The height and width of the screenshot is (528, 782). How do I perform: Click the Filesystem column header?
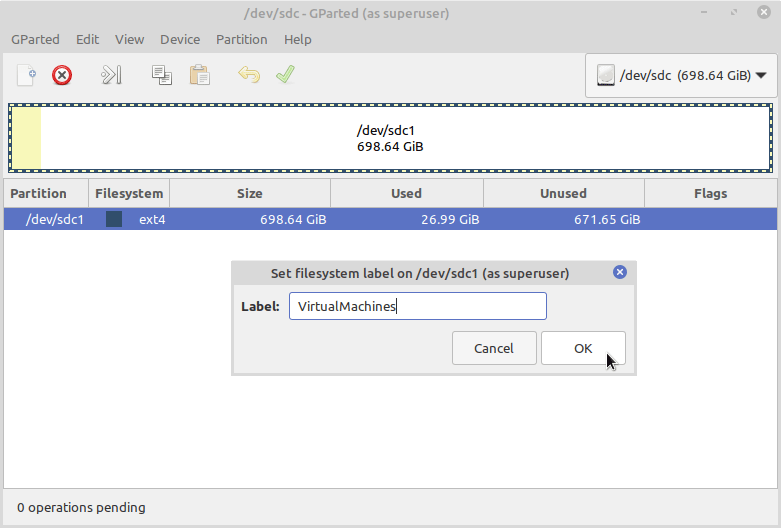(129, 193)
